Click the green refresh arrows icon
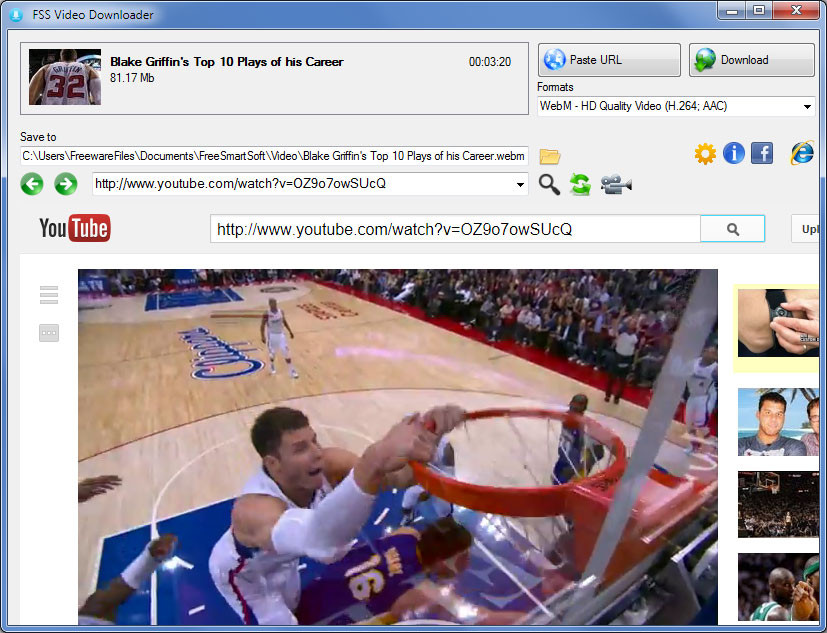The width and height of the screenshot is (827, 633). click(580, 185)
